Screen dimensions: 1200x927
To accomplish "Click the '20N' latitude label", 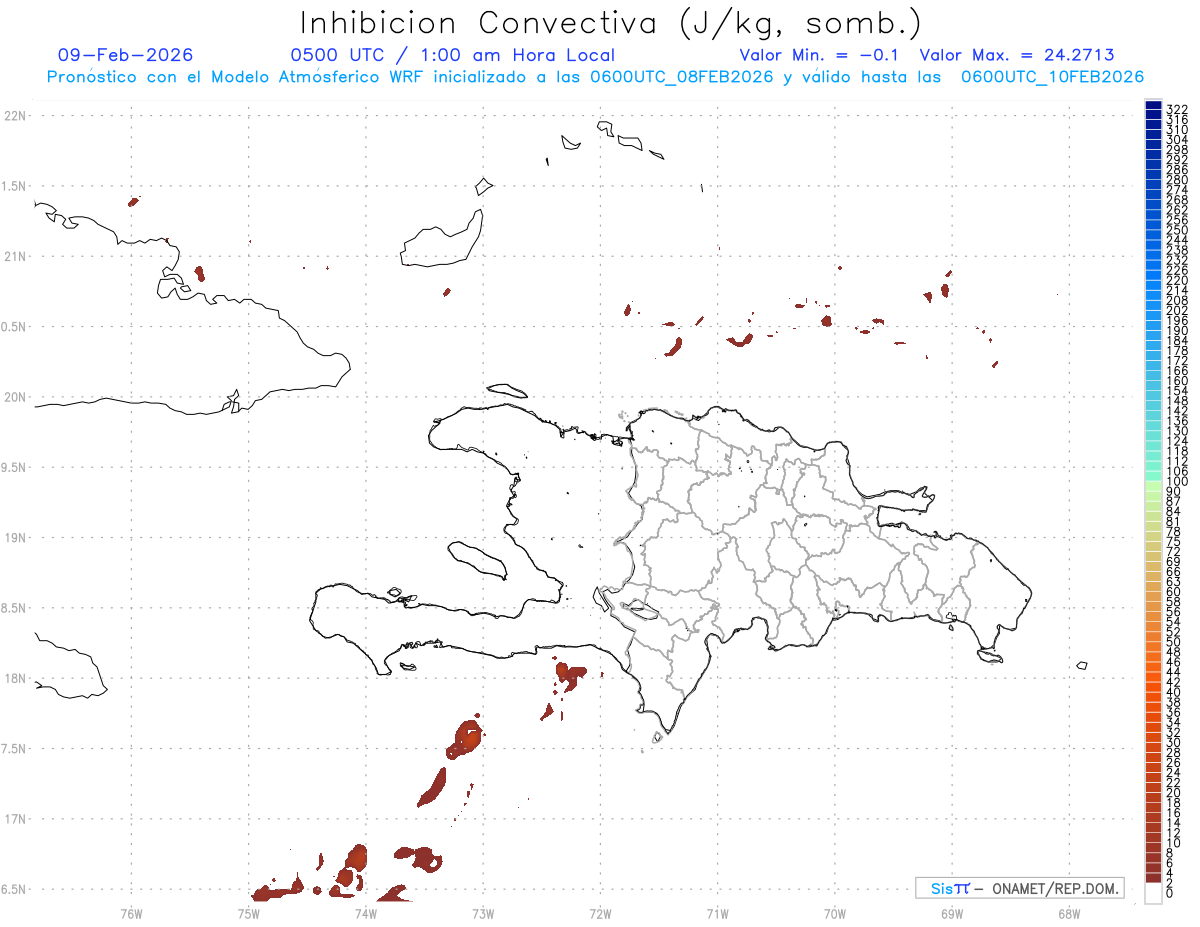I will 14,397.
